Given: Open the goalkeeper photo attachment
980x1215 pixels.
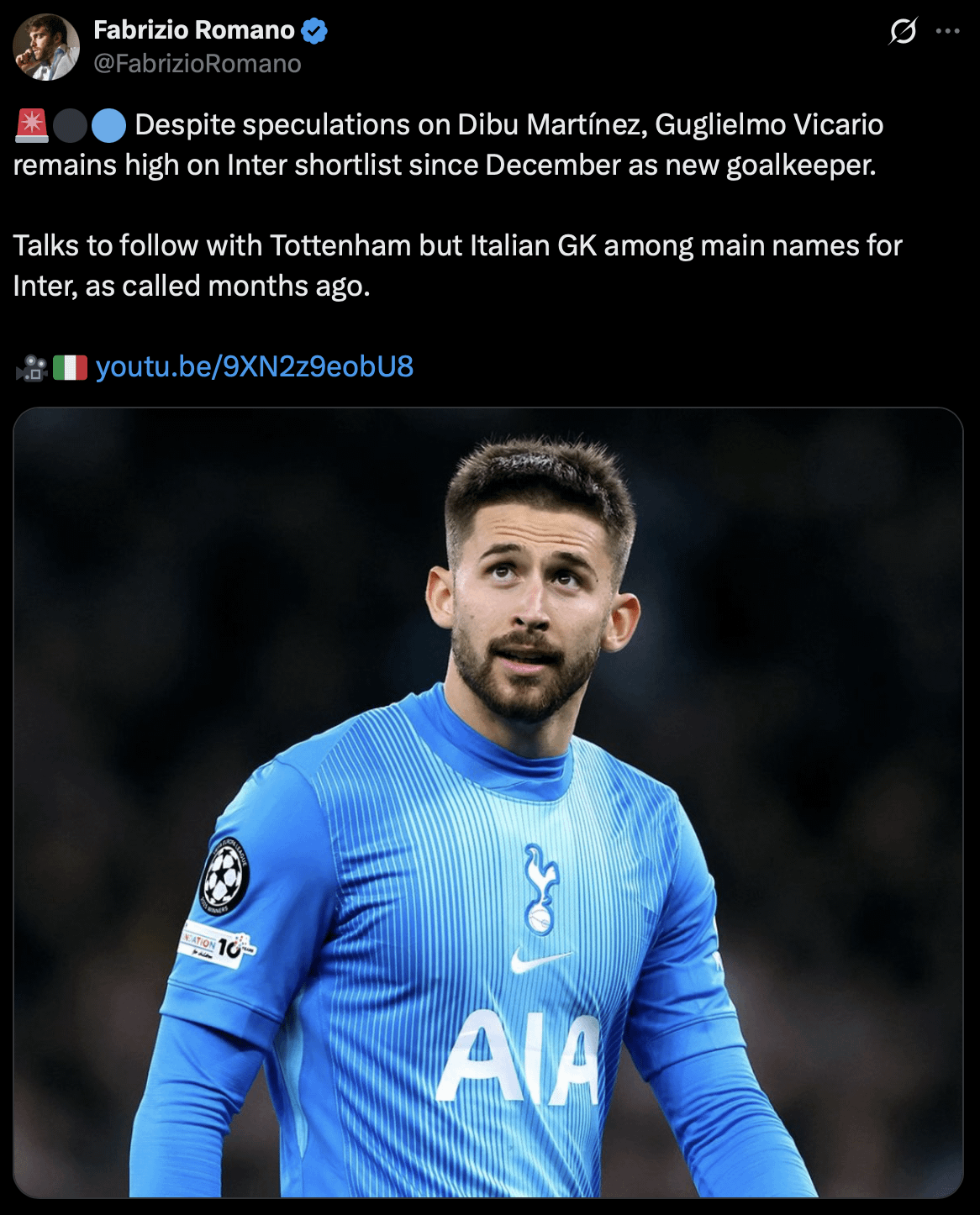Looking at the screenshot, I should point(488,802).
